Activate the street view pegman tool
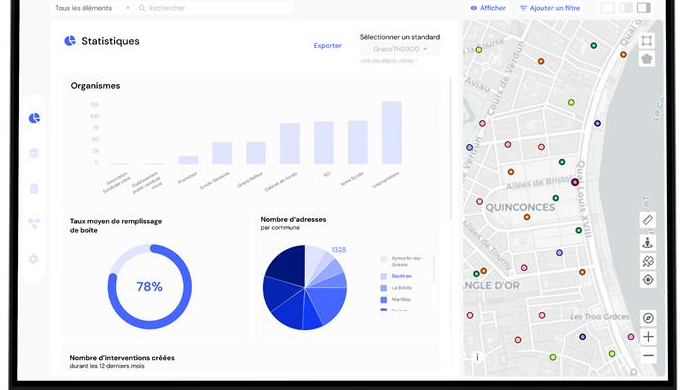 648,243
